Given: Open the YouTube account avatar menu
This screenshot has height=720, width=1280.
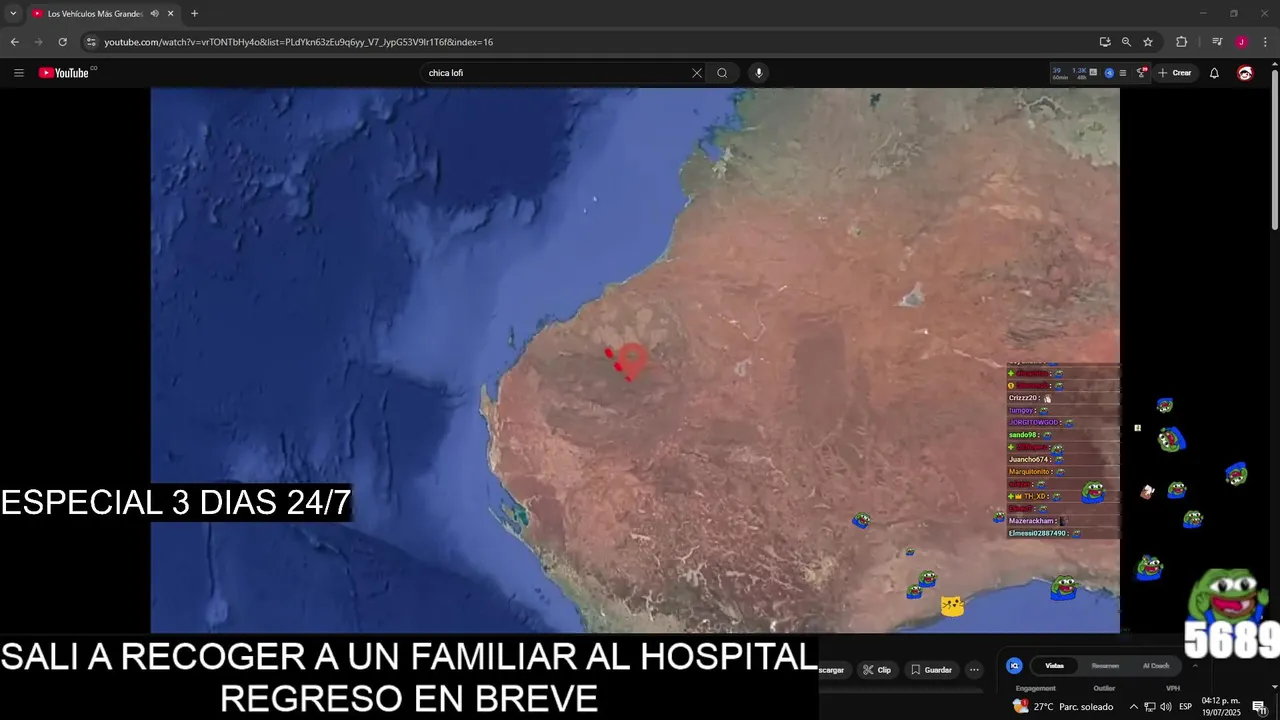Looking at the screenshot, I should [x=1245, y=73].
